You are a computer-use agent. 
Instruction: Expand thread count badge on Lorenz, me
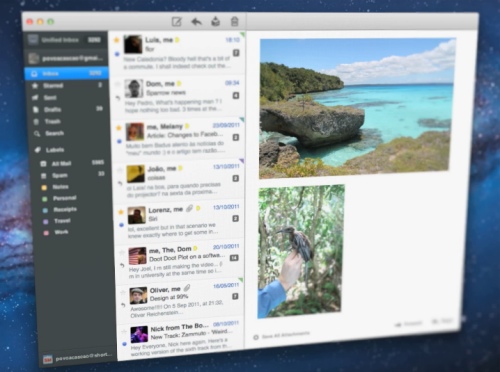pyautogui.click(x=235, y=219)
